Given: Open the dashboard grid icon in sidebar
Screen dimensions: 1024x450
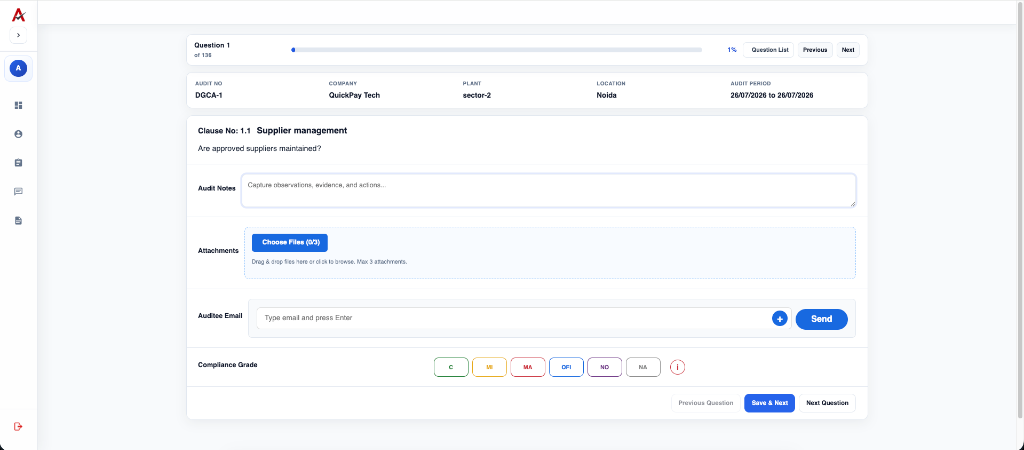Looking at the screenshot, I should point(18,105).
